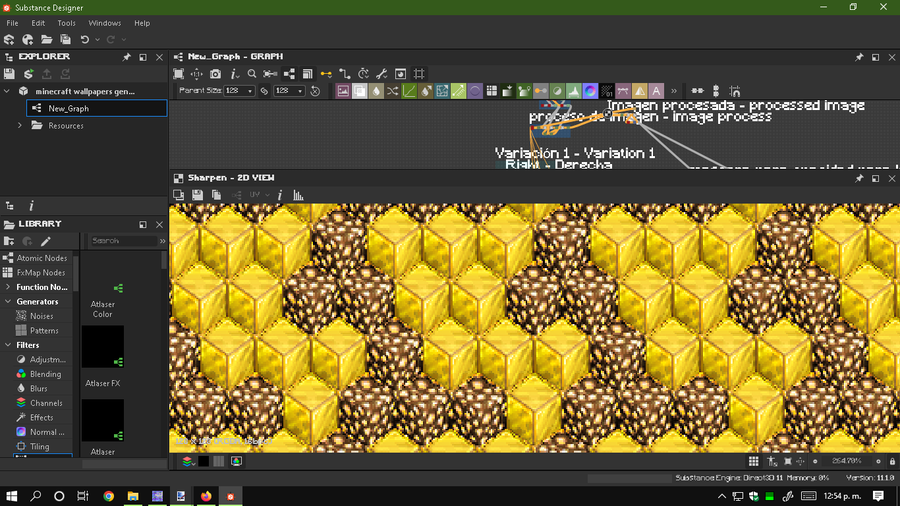Undock the Explorer panel
The image size is (900, 506).
pos(143,57)
